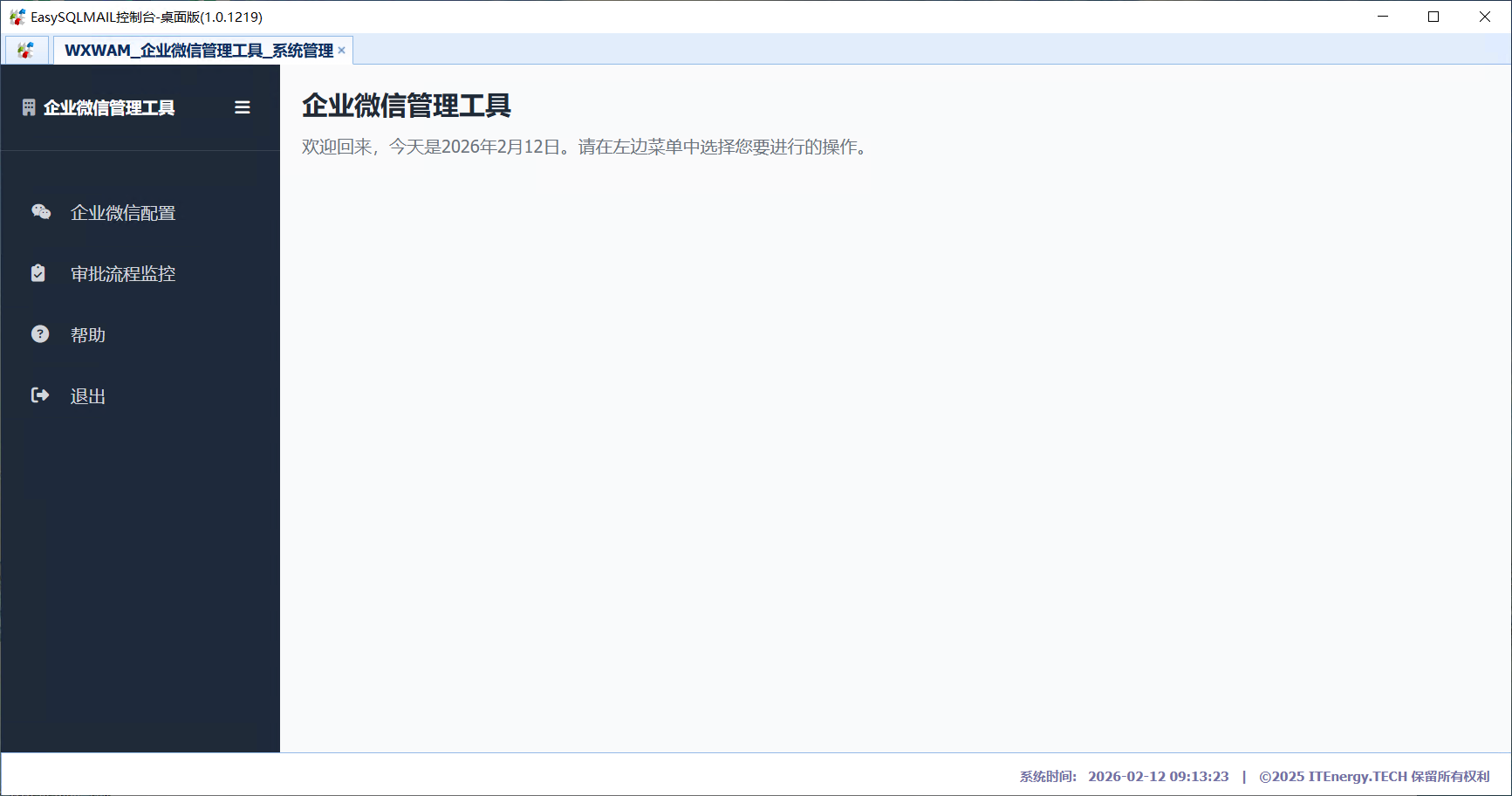The image size is (1512, 796).
Task: Select the 企业微信配置 WeChat icon
Action: point(41,211)
